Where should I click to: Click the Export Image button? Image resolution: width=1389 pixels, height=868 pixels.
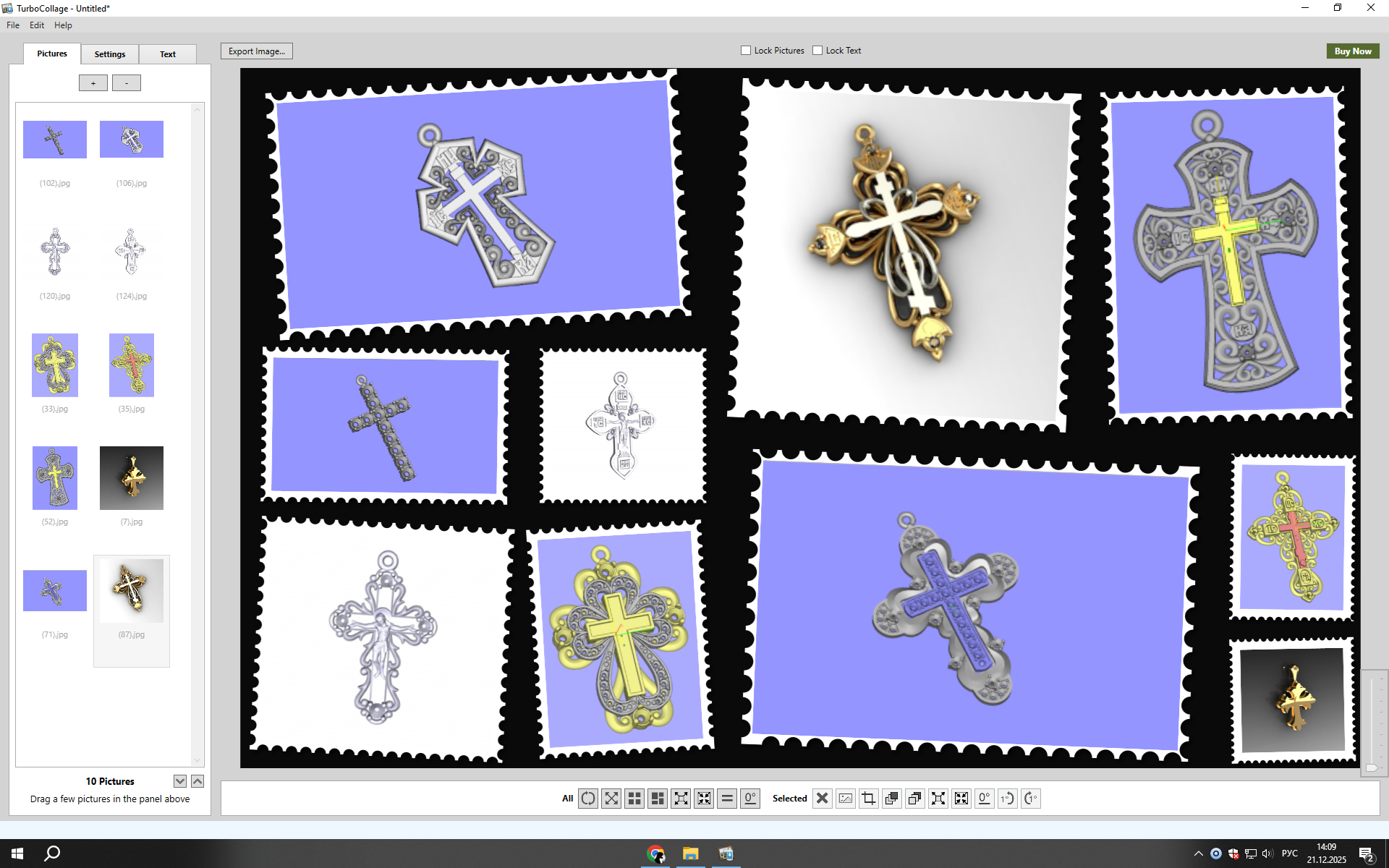257,51
